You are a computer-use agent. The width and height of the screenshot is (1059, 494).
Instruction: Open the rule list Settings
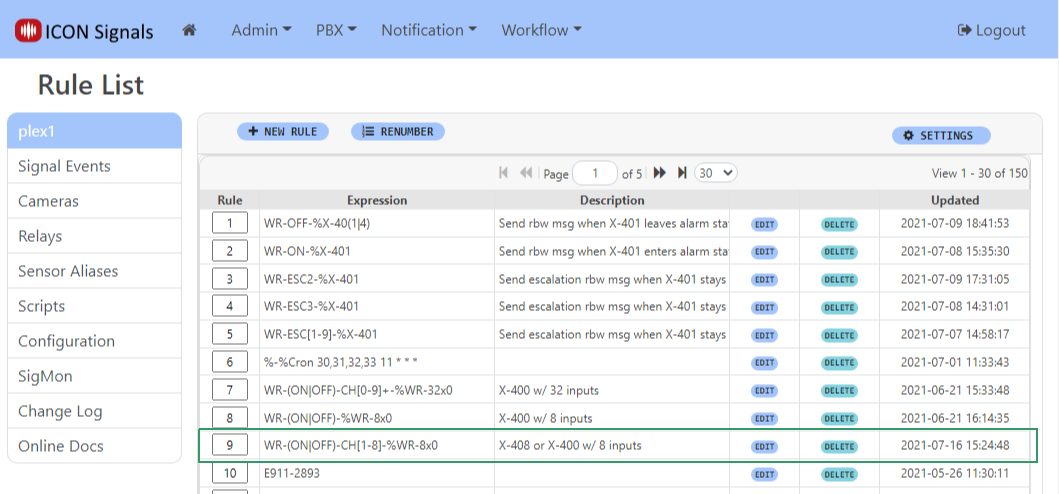939,136
